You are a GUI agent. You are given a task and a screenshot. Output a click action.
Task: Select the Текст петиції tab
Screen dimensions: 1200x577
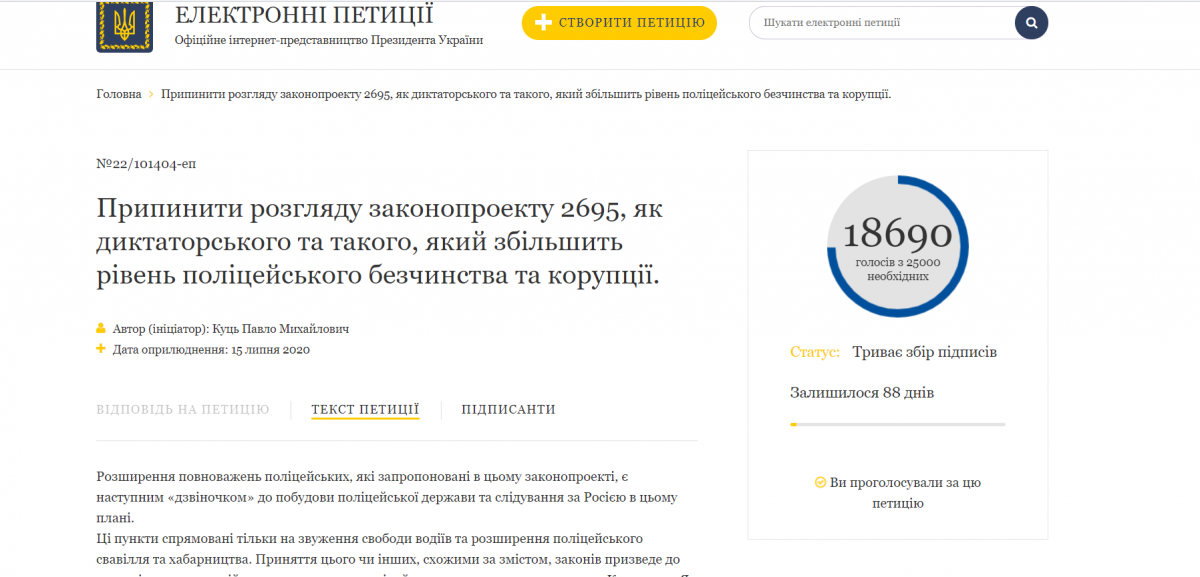coord(365,409)
